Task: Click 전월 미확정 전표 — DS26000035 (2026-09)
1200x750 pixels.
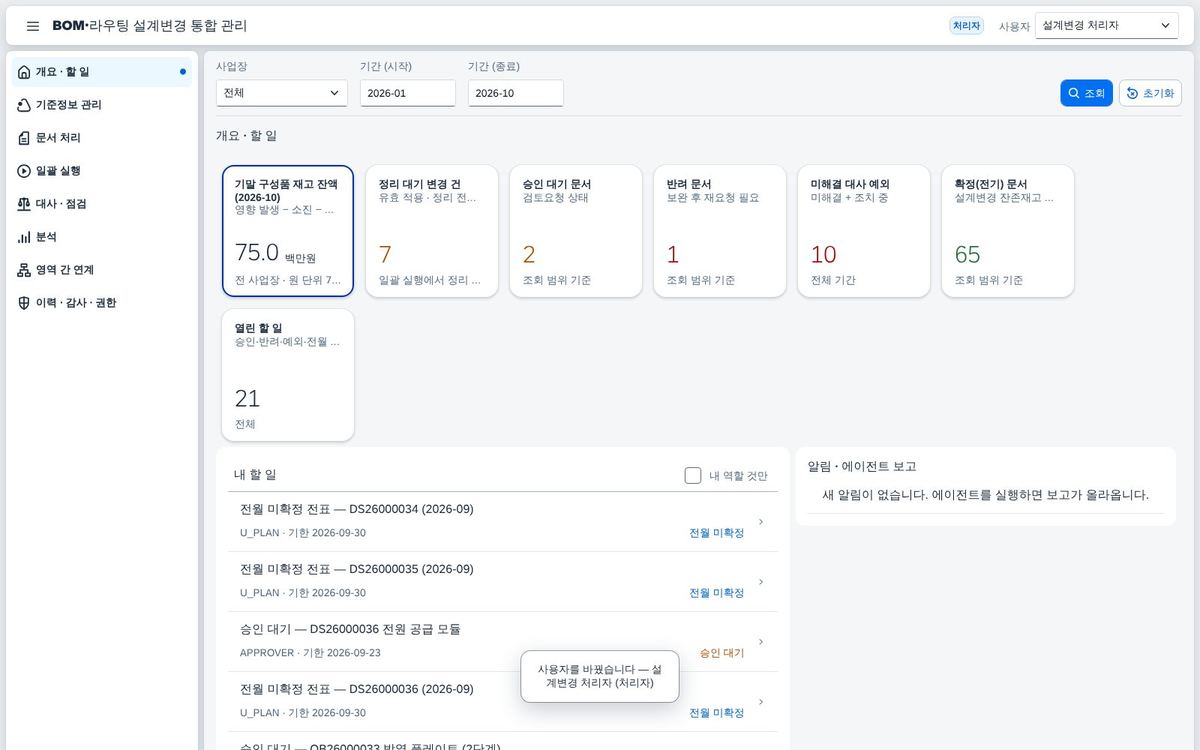Action: pos(357,569)
